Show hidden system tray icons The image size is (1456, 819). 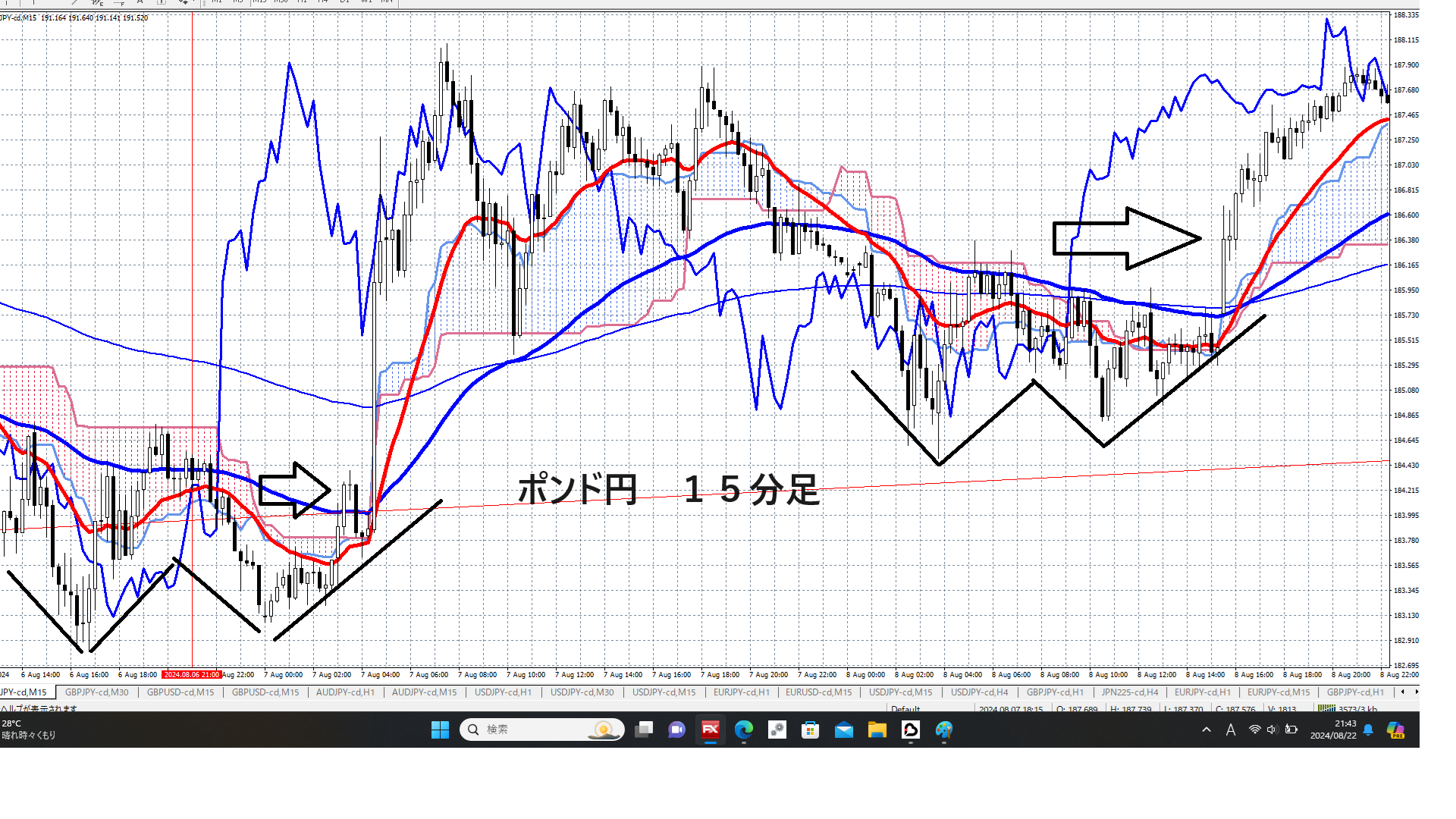tap(1207, 730)
